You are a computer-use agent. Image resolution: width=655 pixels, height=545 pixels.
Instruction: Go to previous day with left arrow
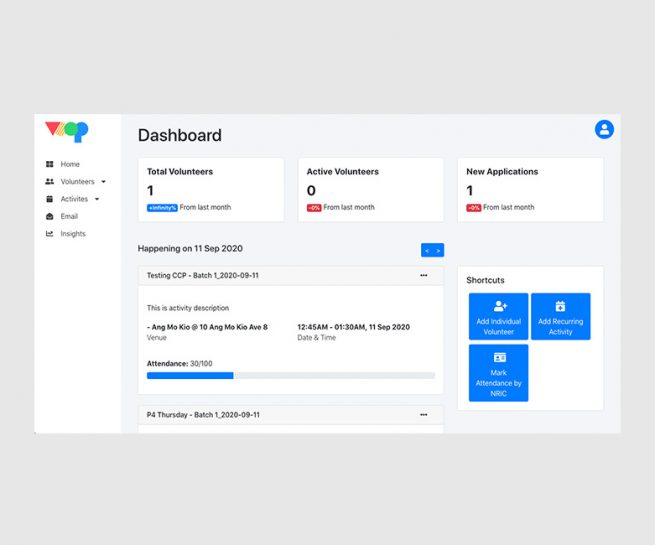[x=427, y=250]
